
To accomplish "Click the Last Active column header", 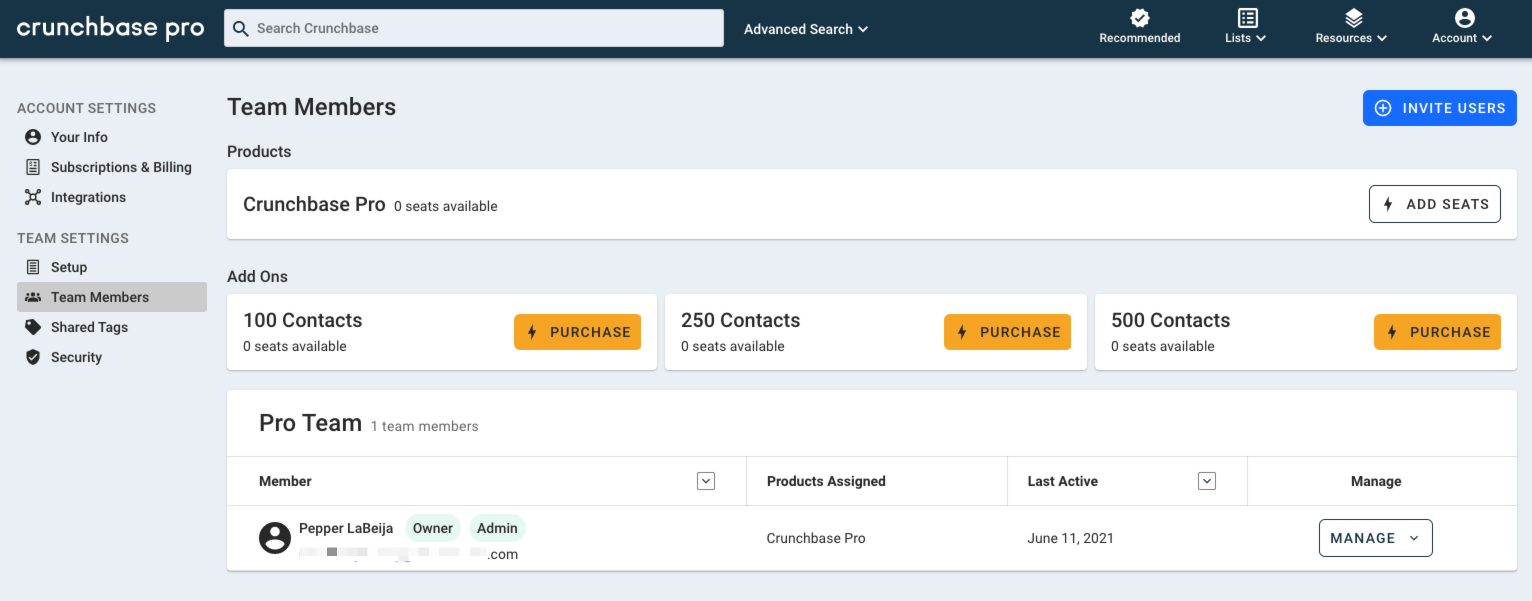I will 1062,481.
